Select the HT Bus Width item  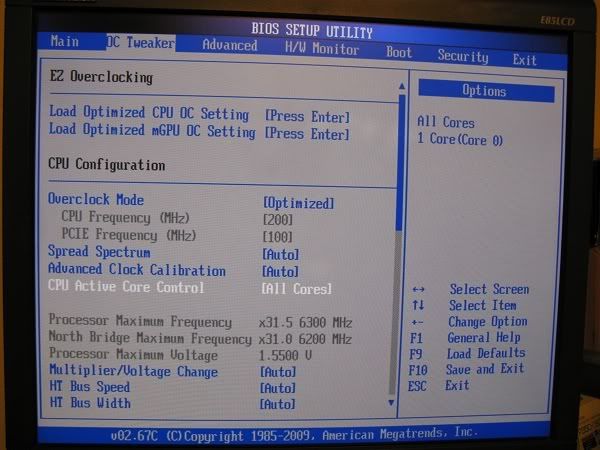click(x=90, y=403)
